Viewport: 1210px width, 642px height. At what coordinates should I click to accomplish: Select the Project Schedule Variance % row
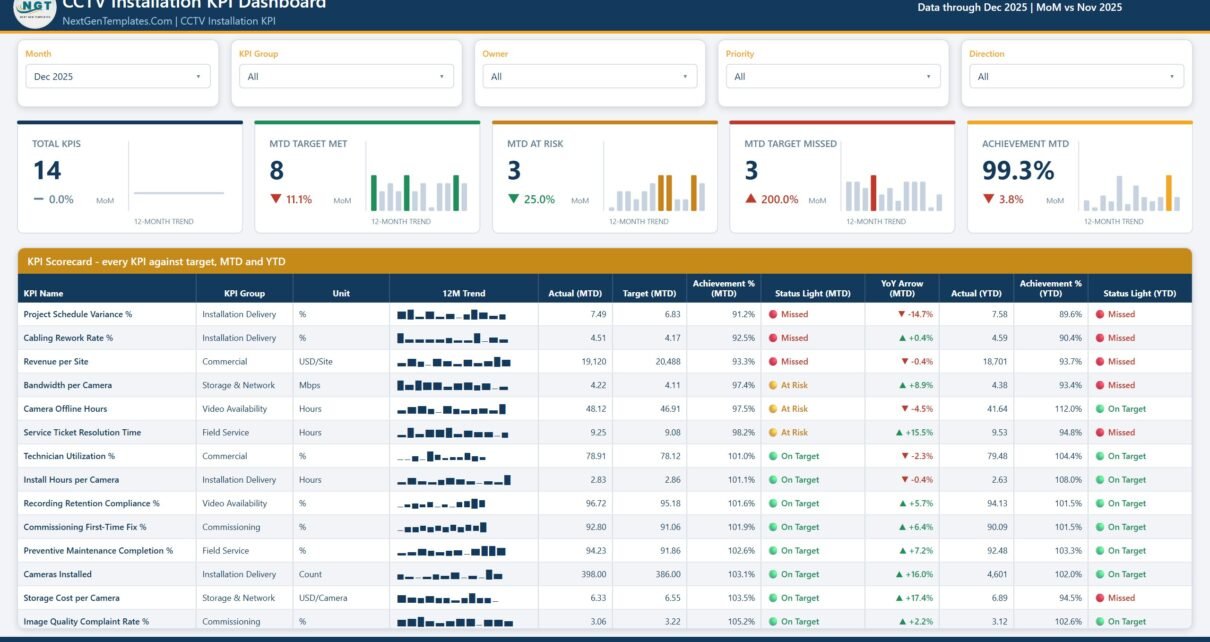click(x=605, y=314)
